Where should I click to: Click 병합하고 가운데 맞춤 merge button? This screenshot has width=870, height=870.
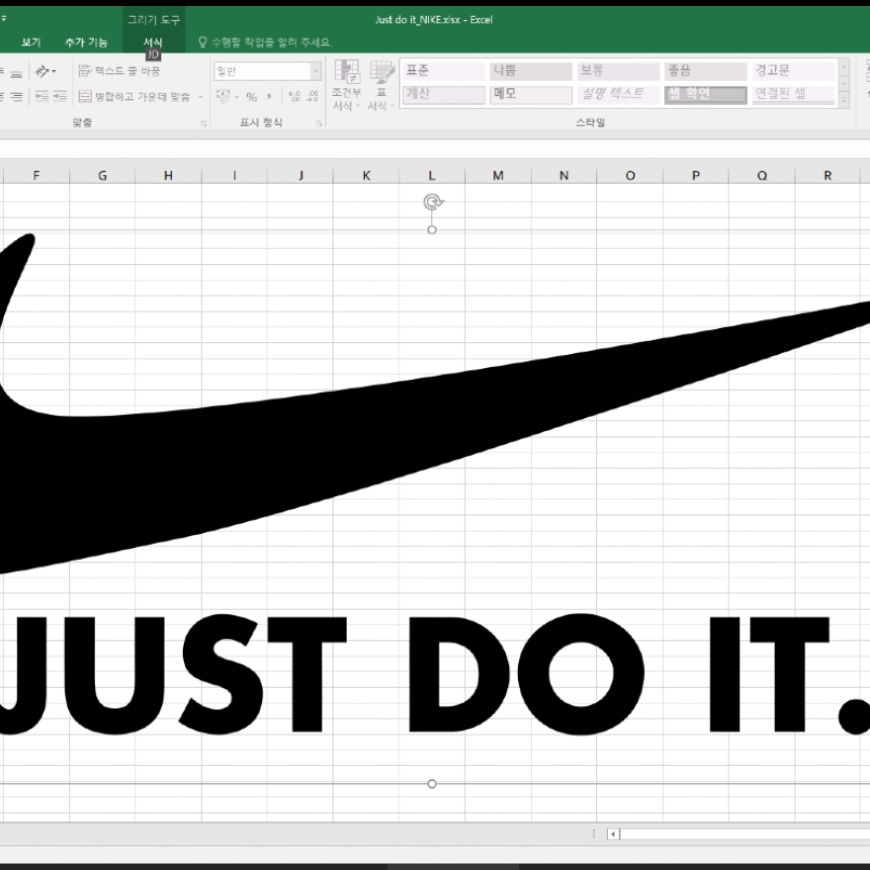point(135,97)
